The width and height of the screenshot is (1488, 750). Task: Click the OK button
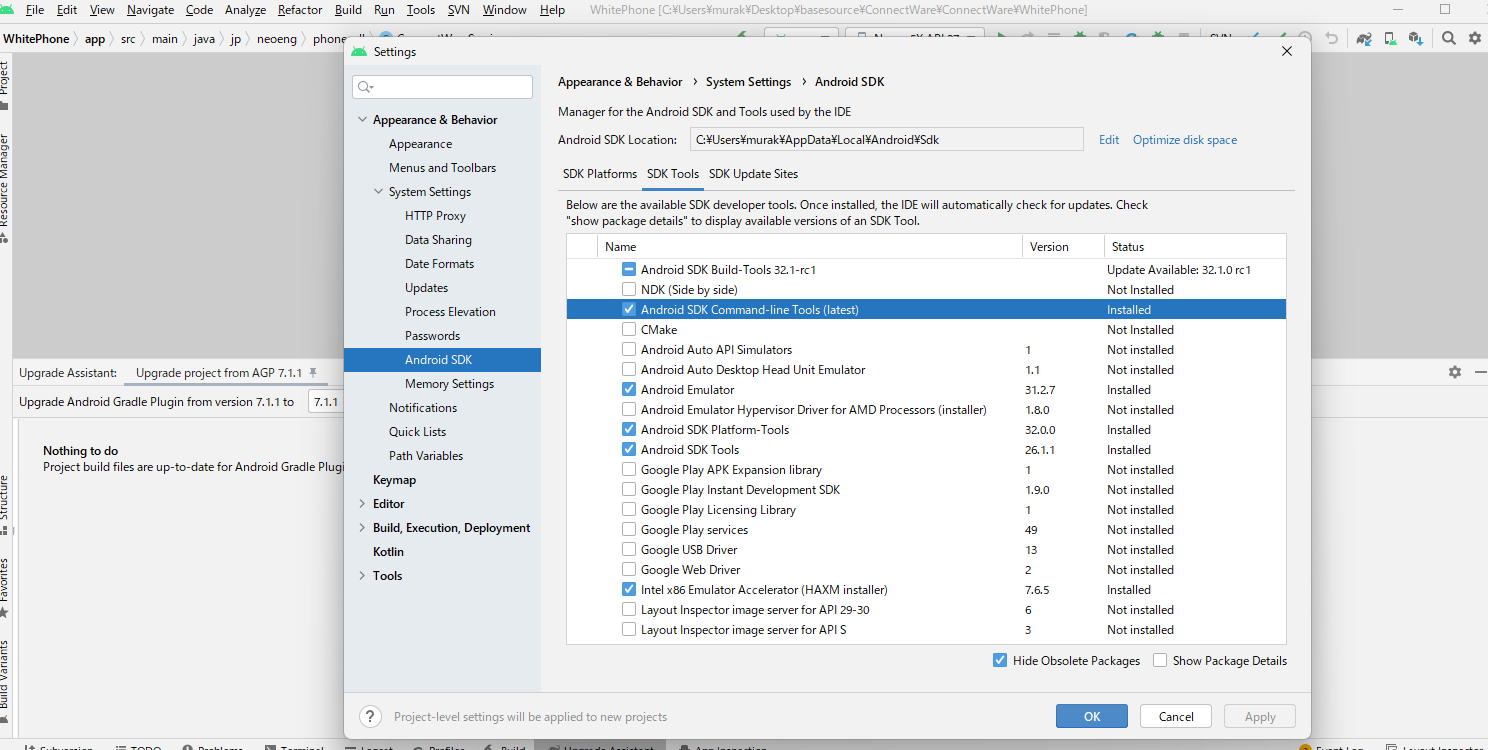1091,716
